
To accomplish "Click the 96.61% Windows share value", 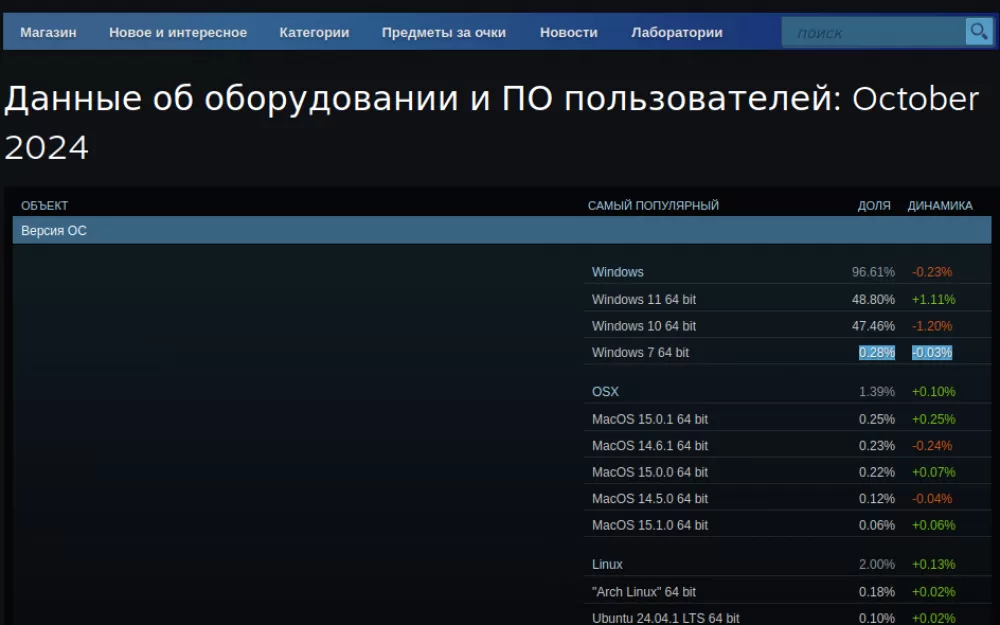I will tap(873, 272).
